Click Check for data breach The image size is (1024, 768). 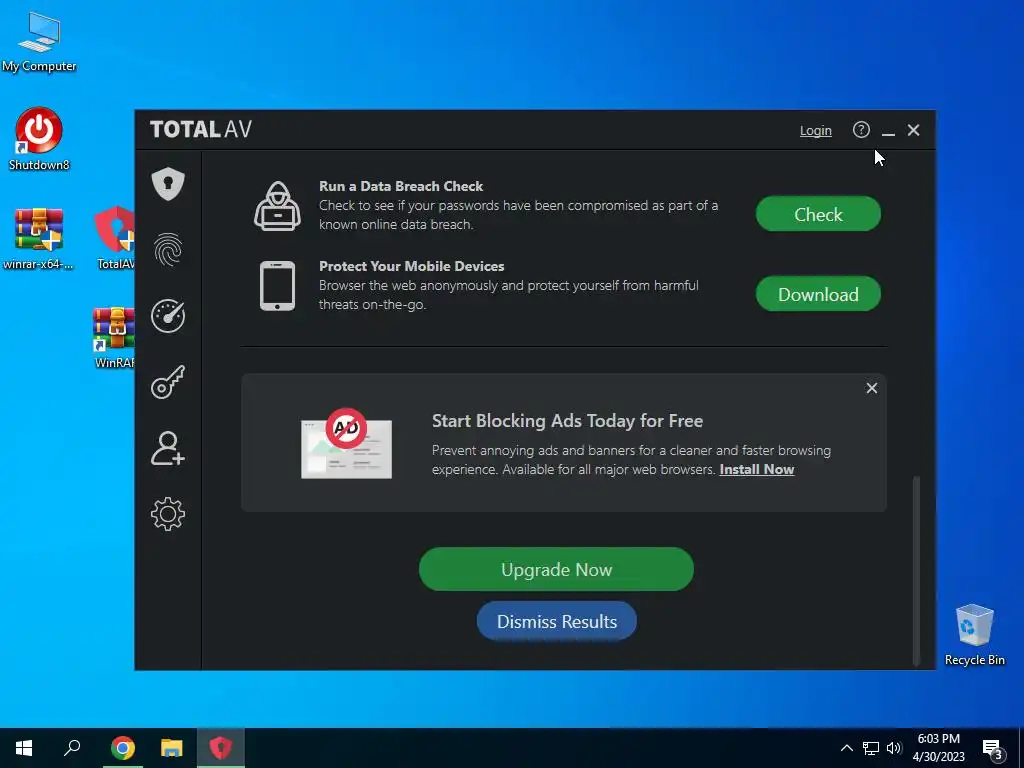coord(818,214)
